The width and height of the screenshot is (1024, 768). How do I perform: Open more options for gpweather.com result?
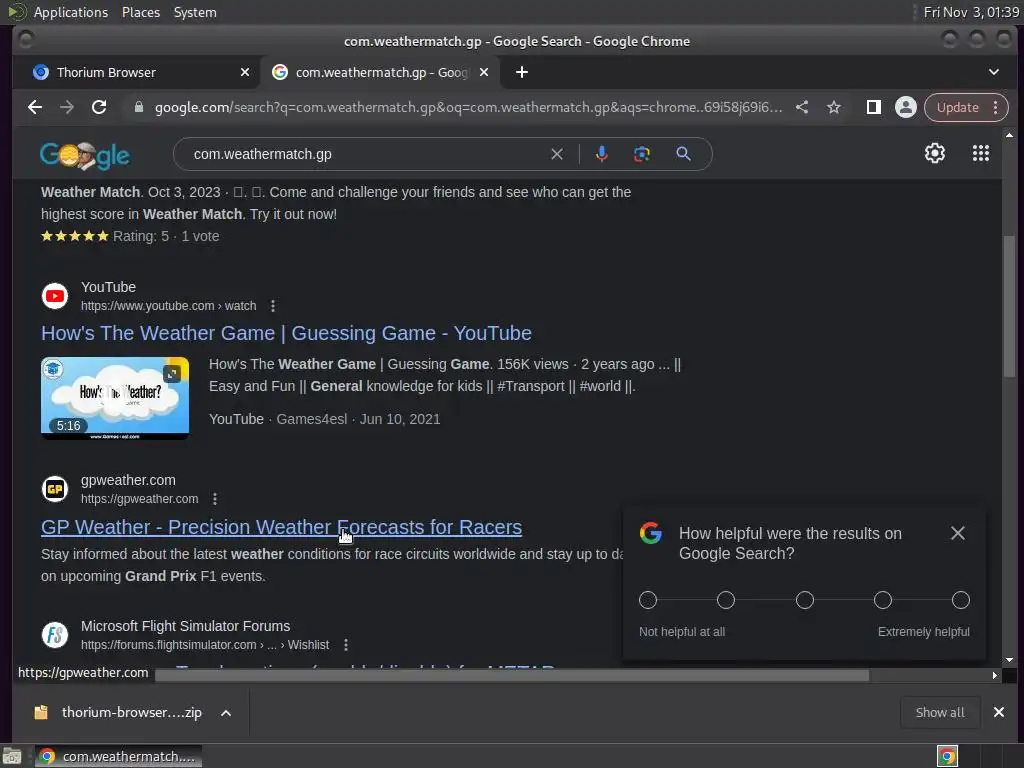[x=215, y=499]
